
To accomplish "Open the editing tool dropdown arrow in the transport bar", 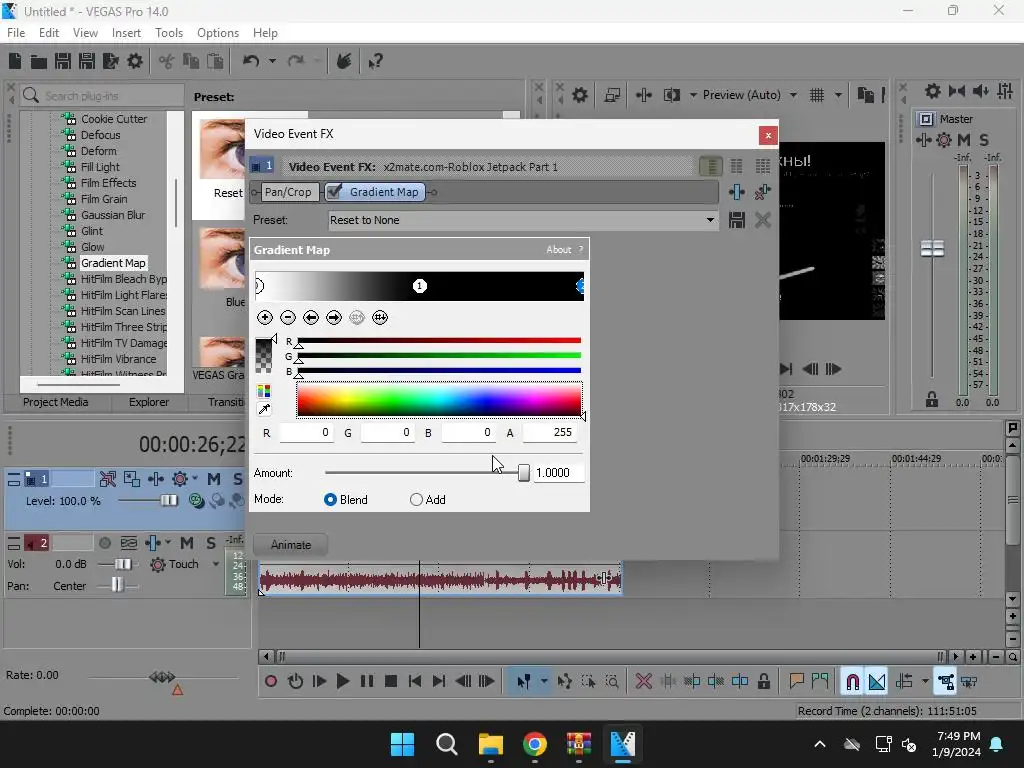I will 544,682.
